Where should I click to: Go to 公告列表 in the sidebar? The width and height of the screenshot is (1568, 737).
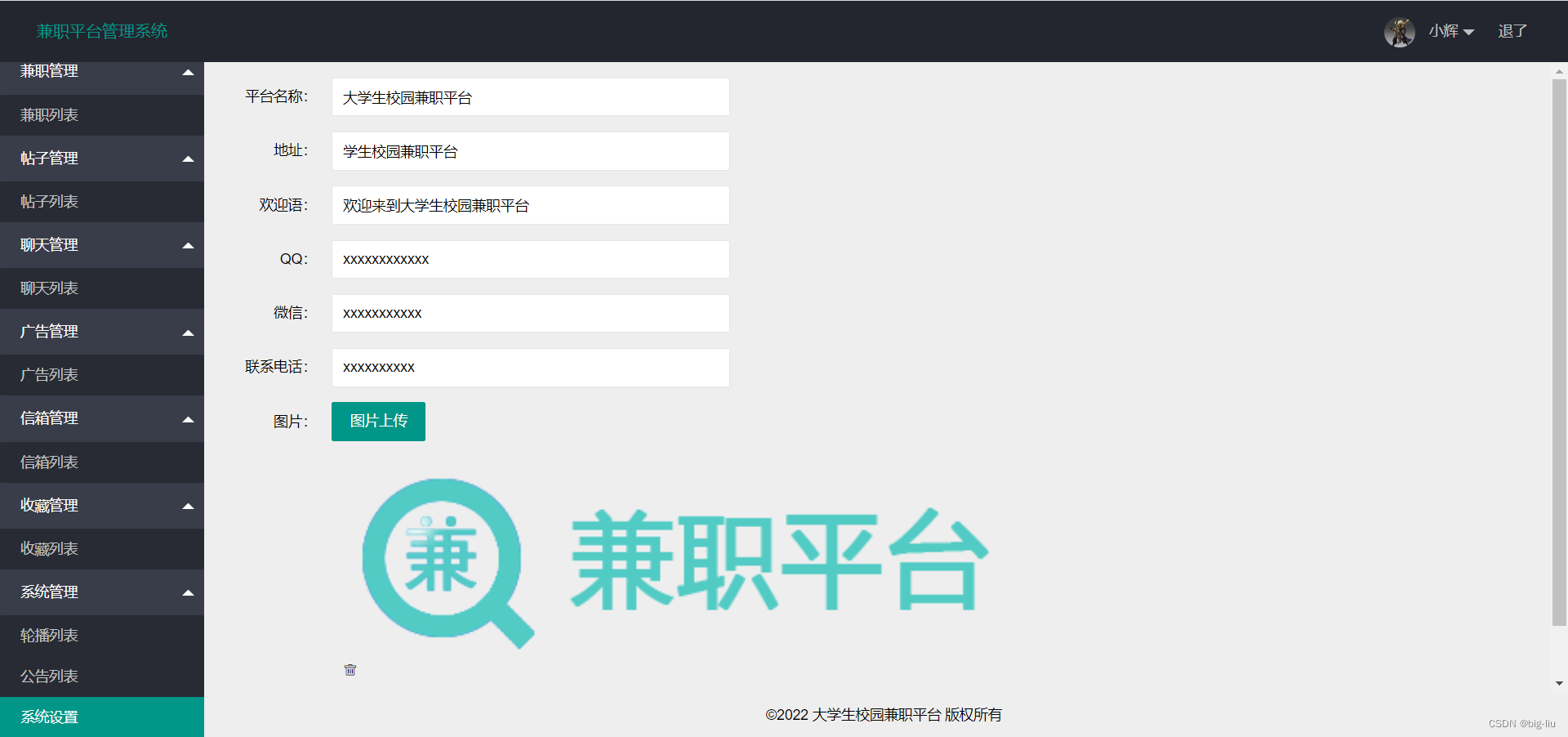(102, 677)
